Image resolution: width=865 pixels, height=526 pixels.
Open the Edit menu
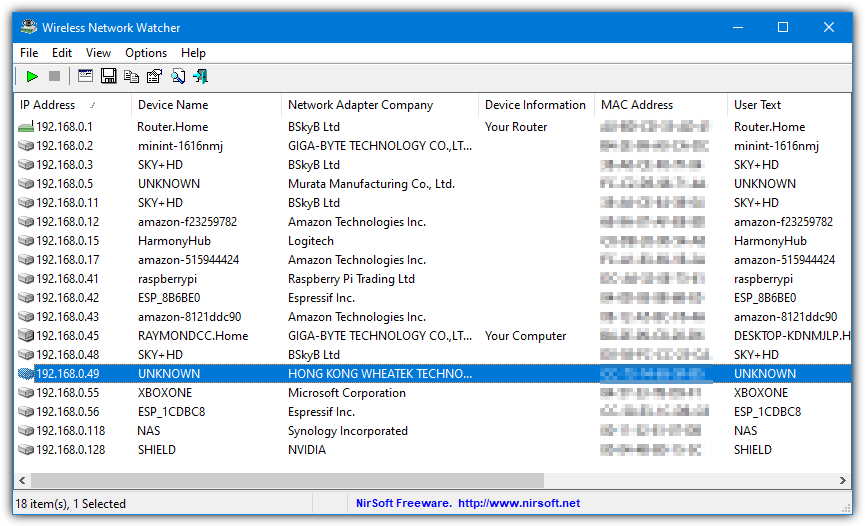pyautogui.click(x=62, y=53)
